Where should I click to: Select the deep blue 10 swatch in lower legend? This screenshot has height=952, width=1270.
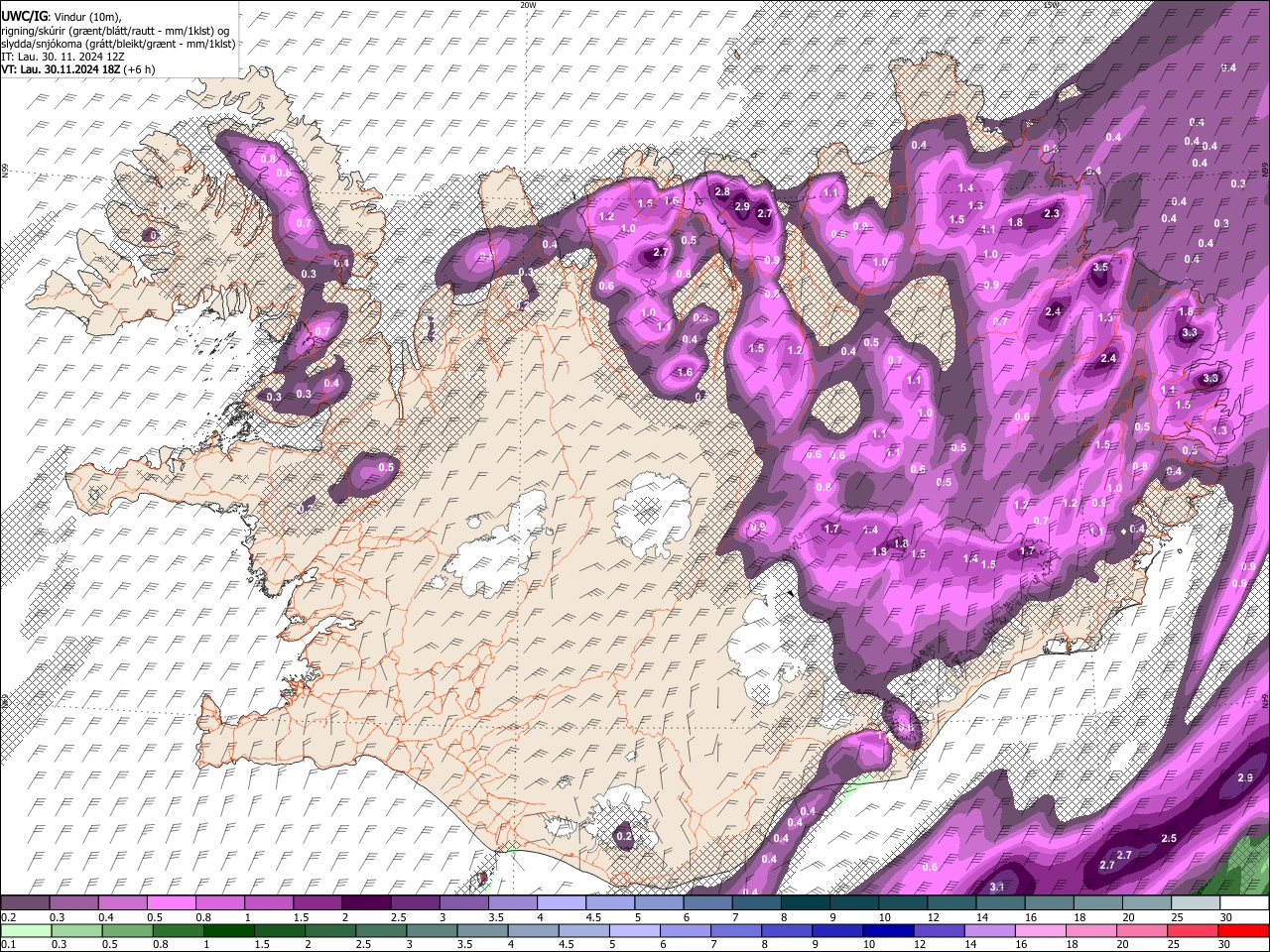[888, 930]
